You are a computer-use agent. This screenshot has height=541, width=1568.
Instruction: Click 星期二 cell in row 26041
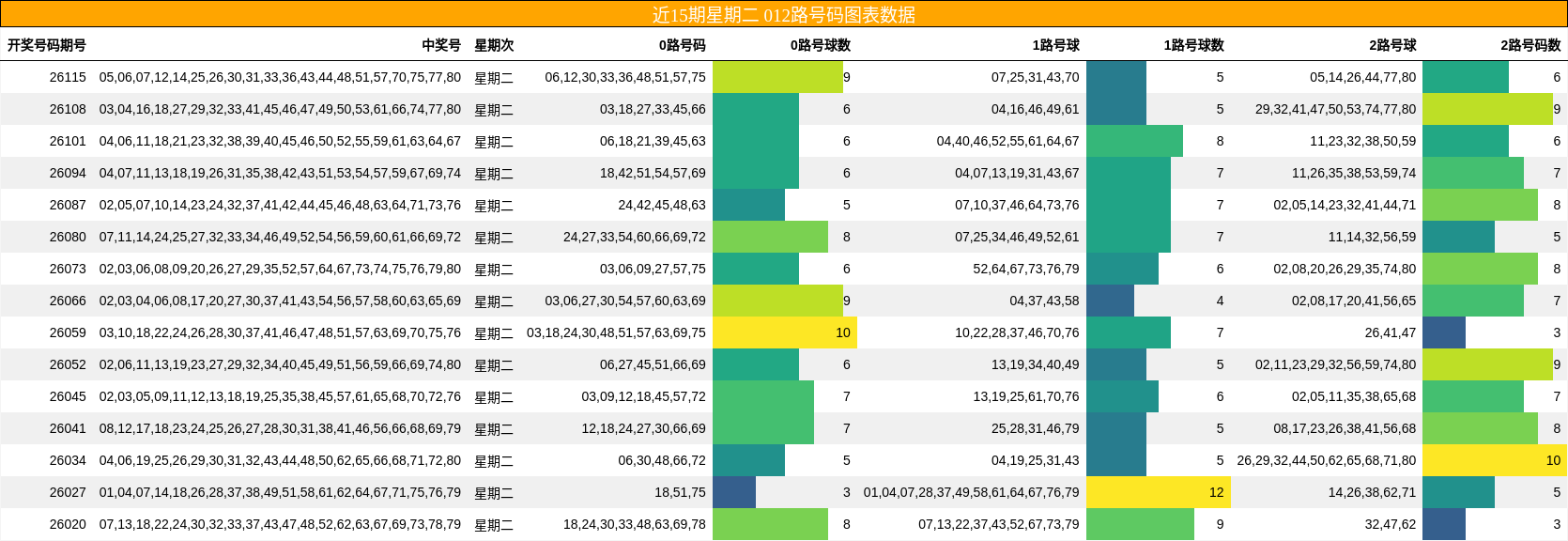(494, 428)
